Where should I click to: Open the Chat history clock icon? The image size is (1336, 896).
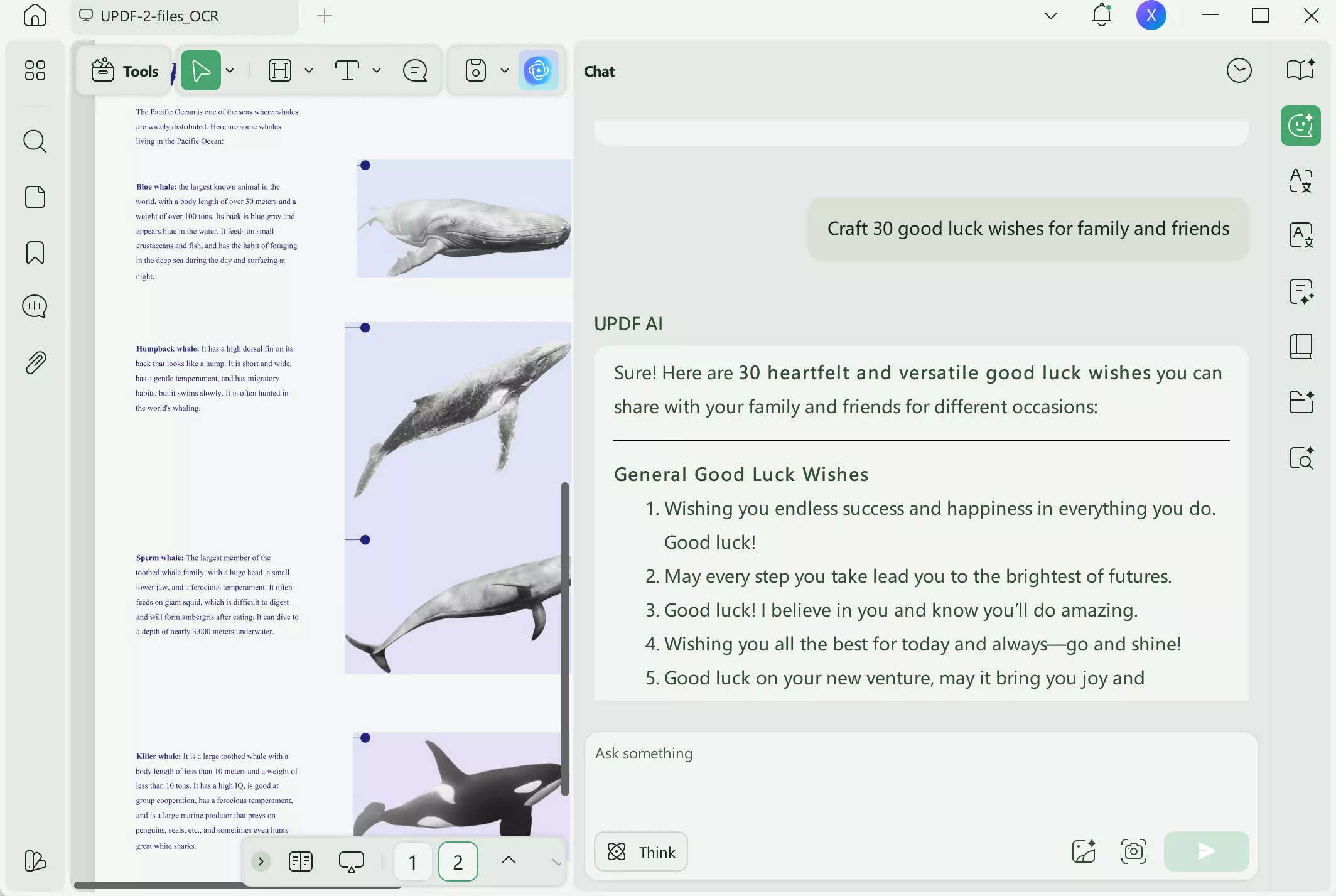tap(1237, 70)
